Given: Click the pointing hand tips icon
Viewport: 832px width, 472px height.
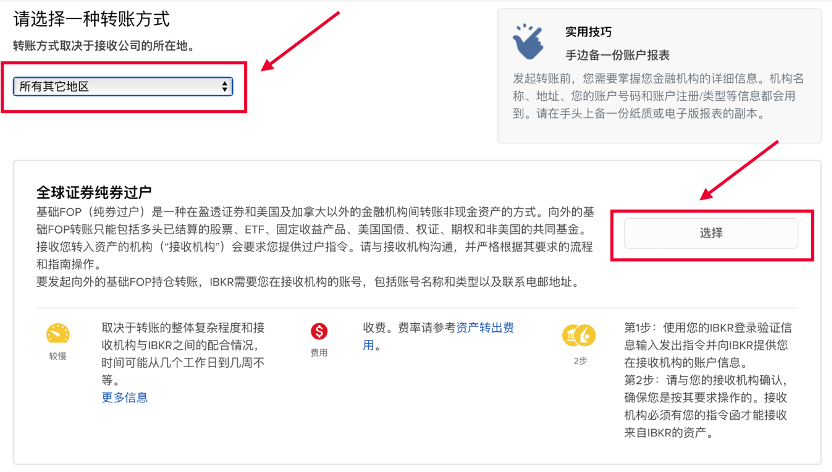Looking at the screenshot, I should click(528, 41).
